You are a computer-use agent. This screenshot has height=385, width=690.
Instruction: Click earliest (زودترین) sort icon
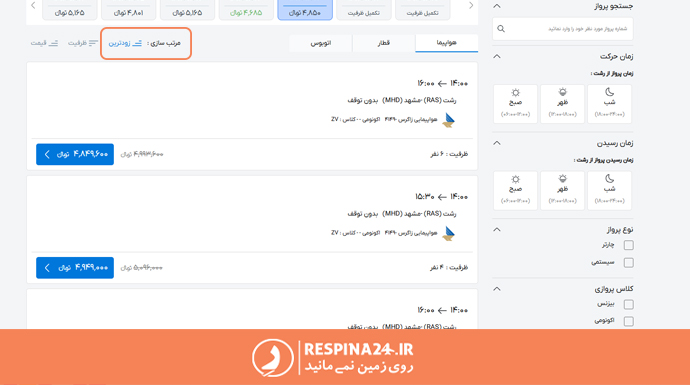pos(137,43)
